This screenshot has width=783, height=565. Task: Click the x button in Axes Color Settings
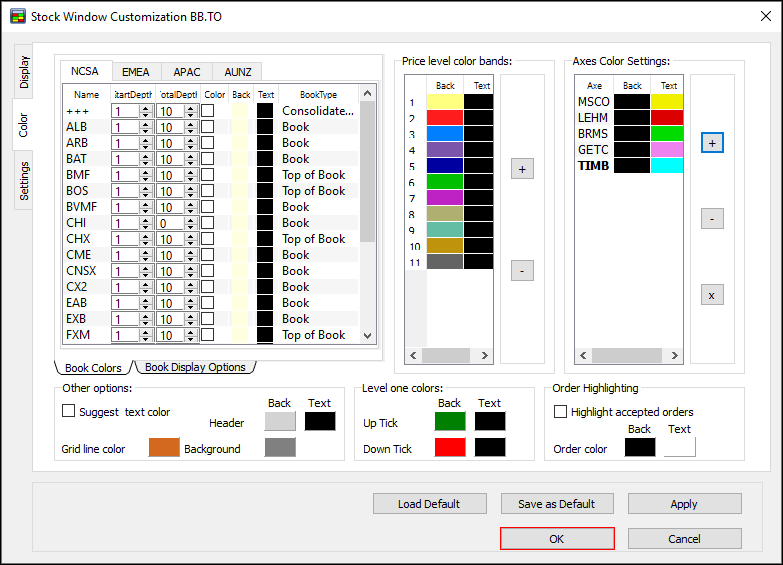pyautogui.click(x=712, y=295)
